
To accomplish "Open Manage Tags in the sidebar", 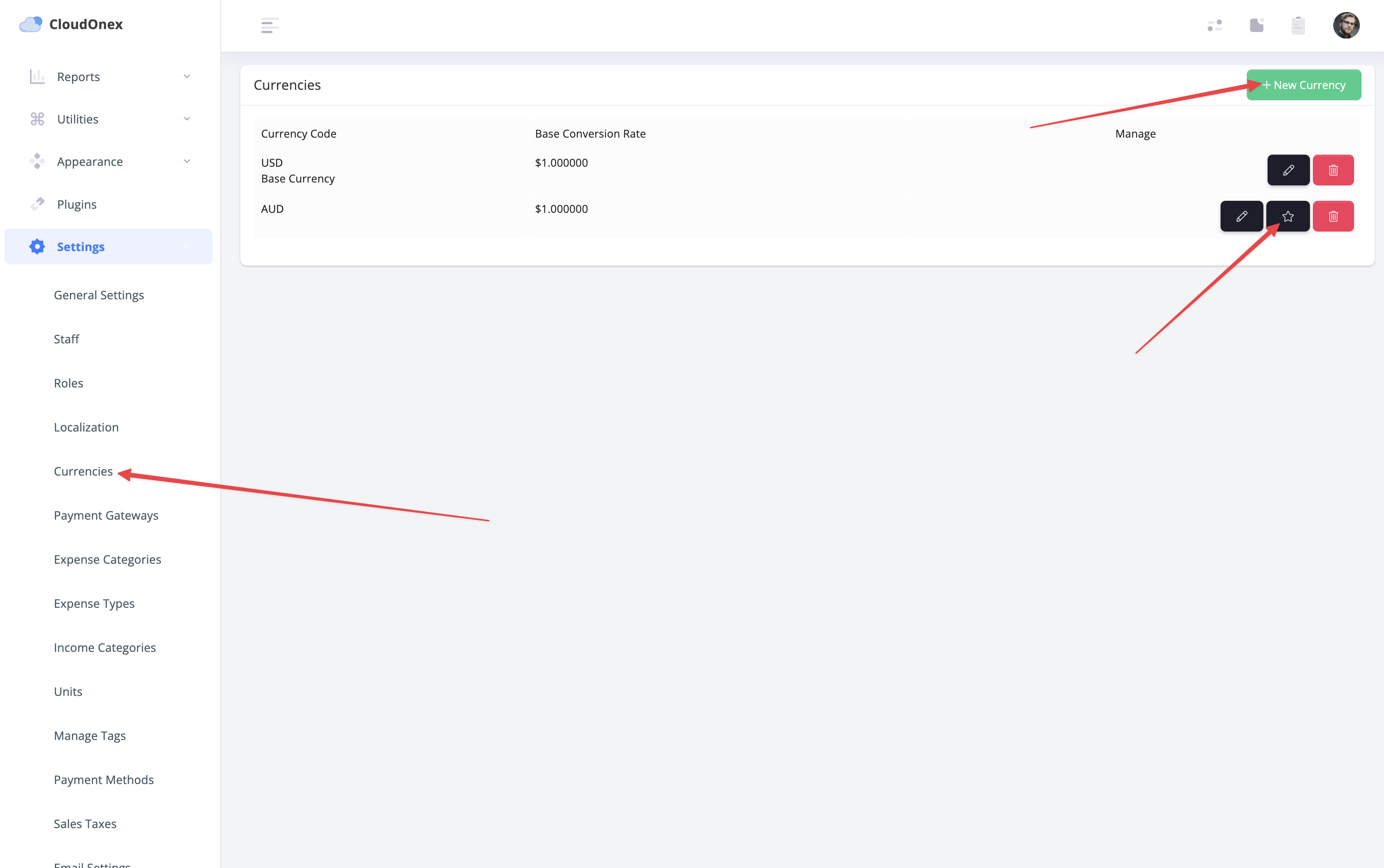I will [x=89, y=736].
